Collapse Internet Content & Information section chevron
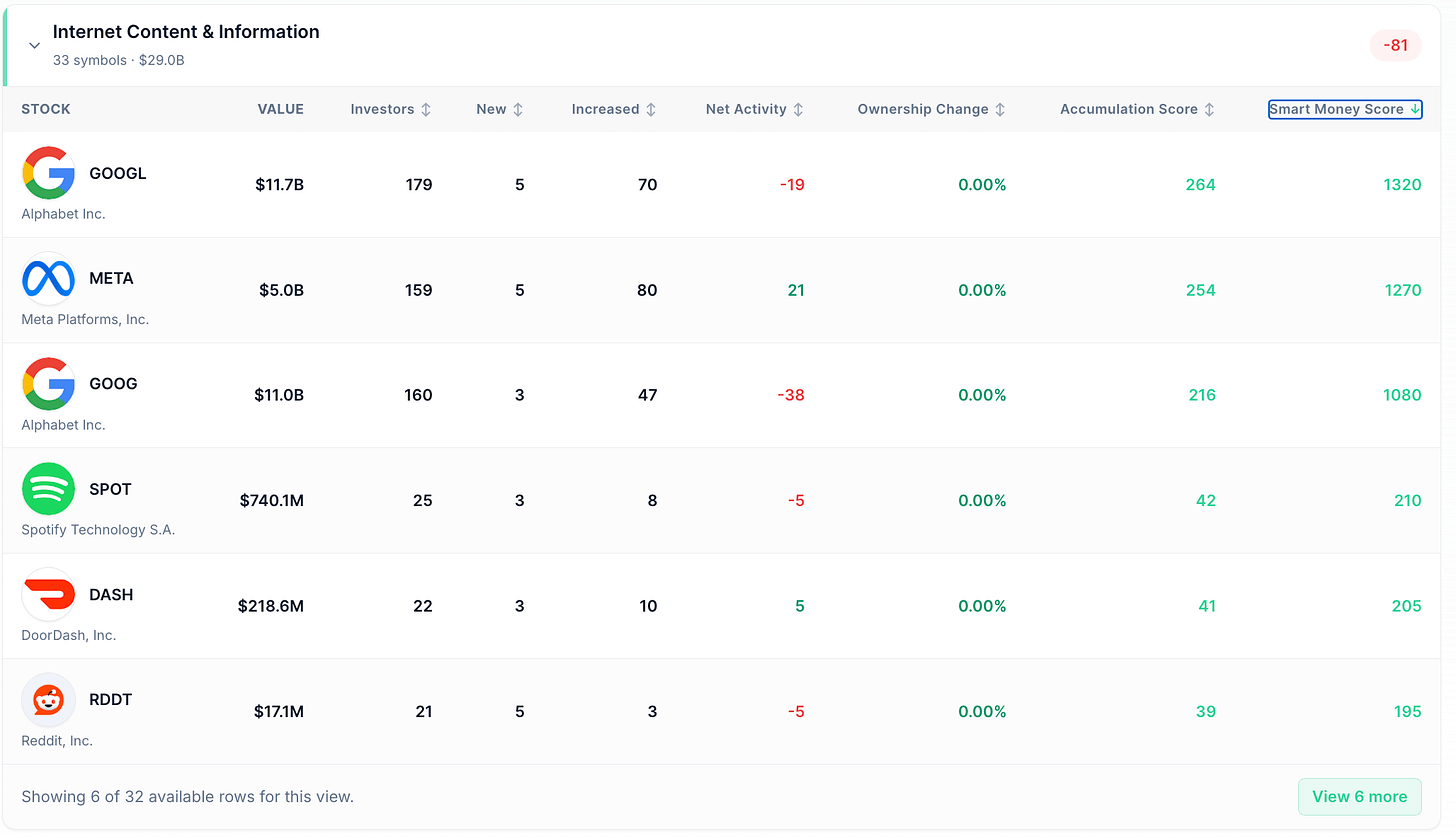The width and height of the screenshot is (1456, 838). pyautogui.click(x=34, y=45)
